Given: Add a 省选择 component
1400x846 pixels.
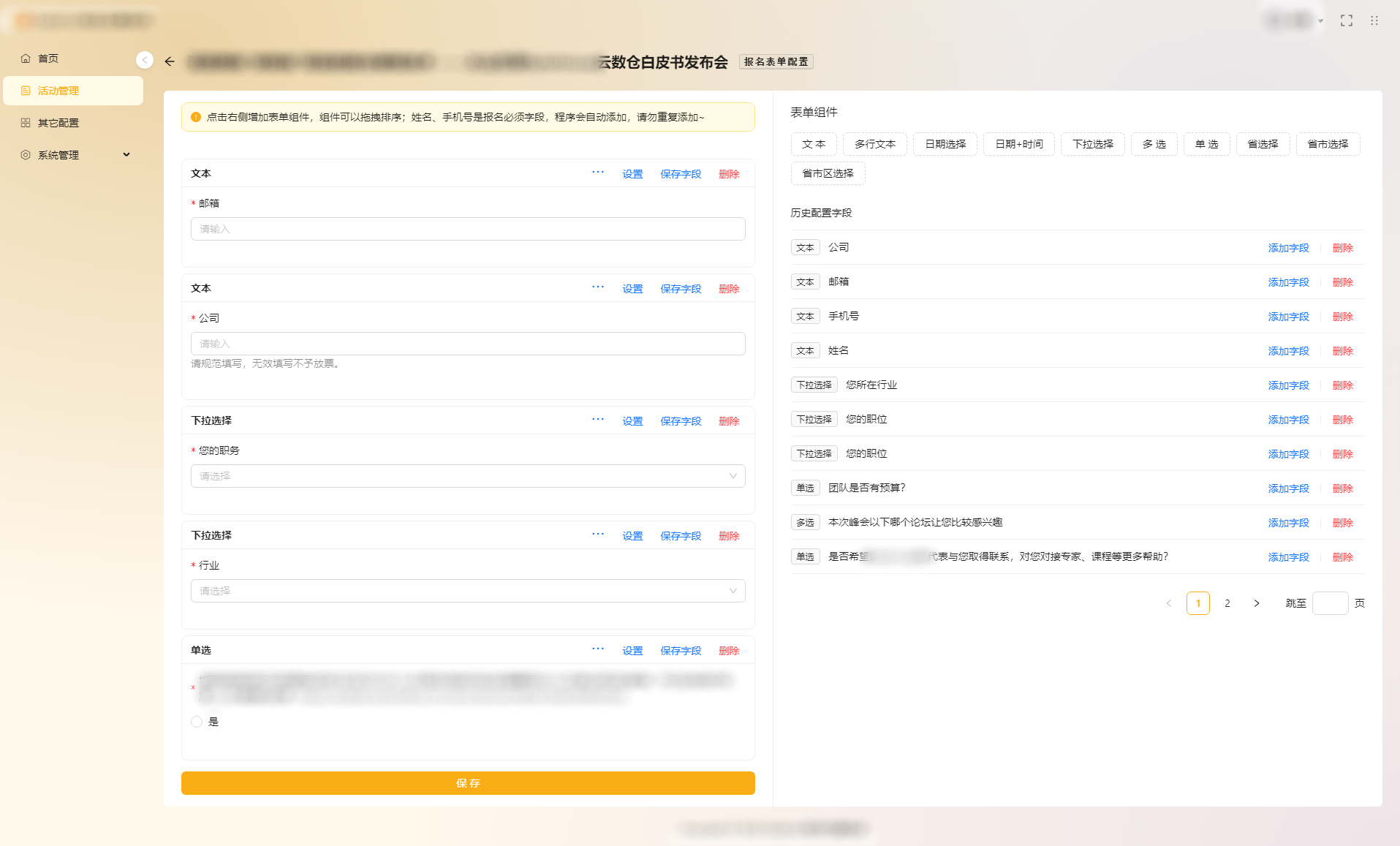Looking at the screenshot, I should (x=1263, y=144).
